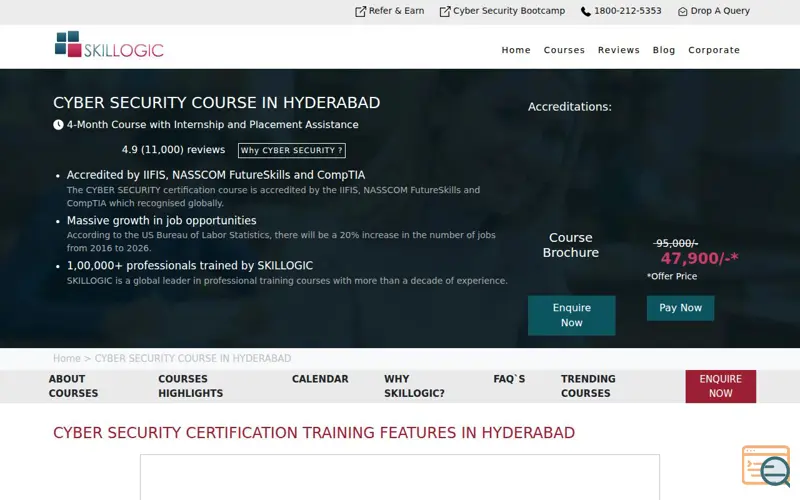The width and height of the screenshot is (800, 500).
Task: Switch to the Trending Courses tab
Action: 588,386
